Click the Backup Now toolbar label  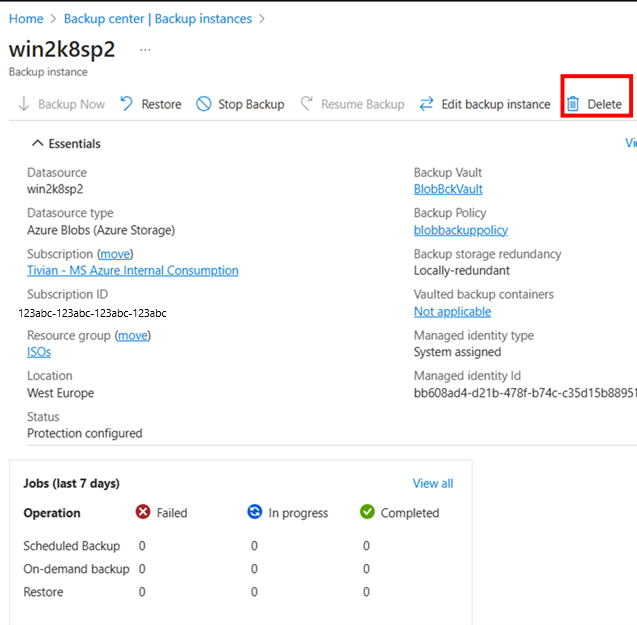point(72,104)
